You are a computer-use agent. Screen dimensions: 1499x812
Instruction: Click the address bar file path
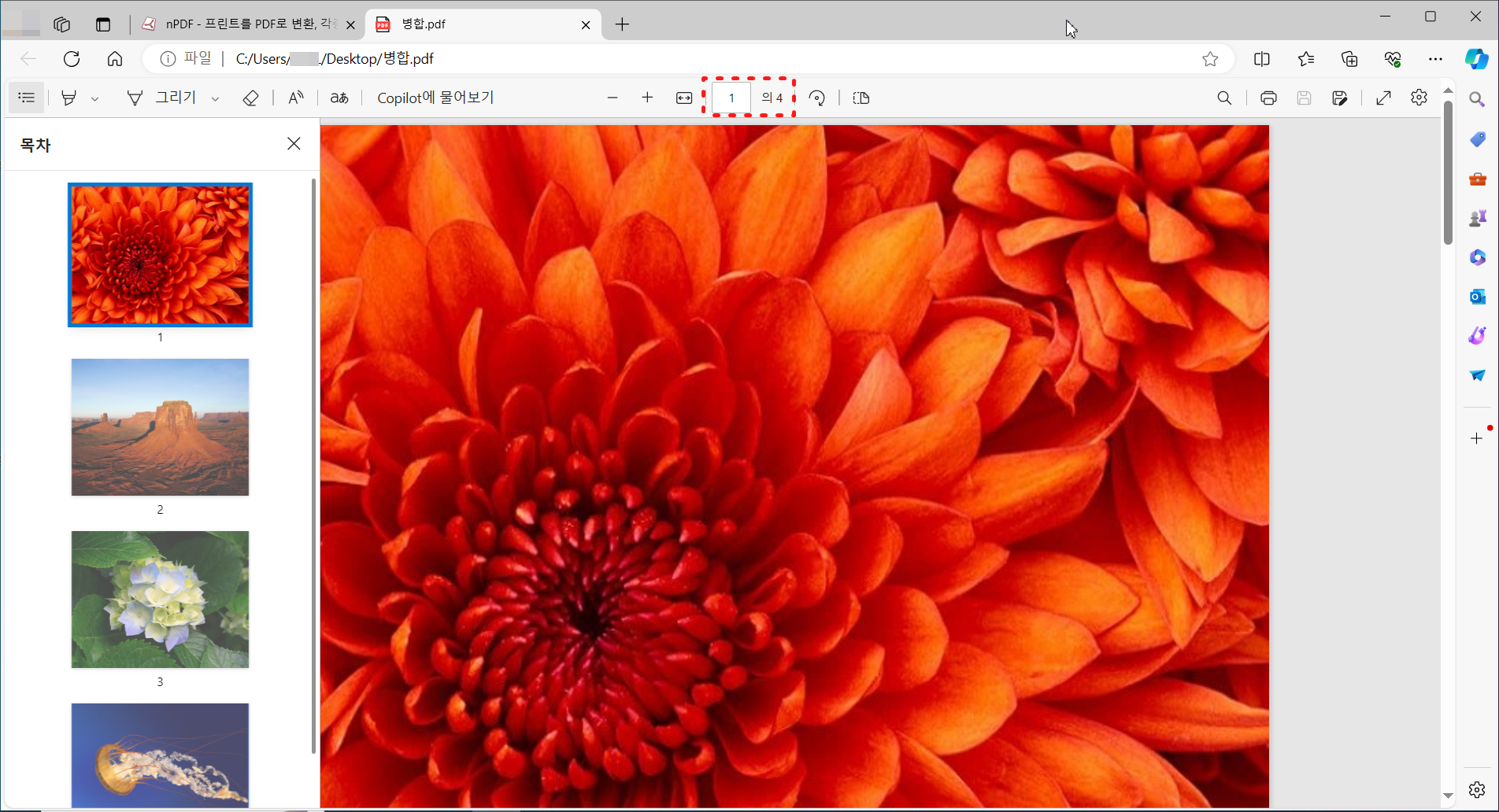[x=335, y=59]
